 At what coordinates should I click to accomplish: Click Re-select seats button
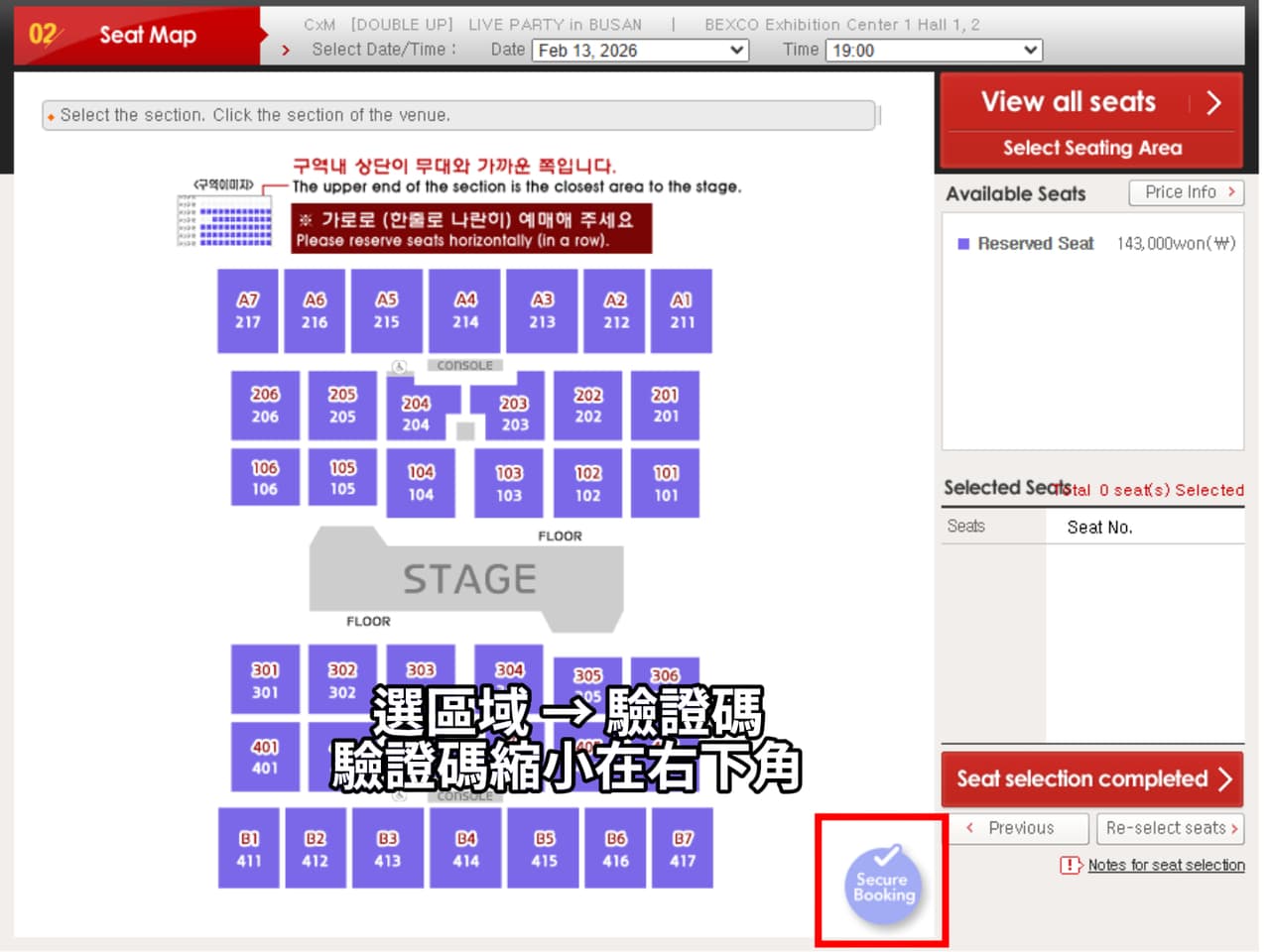(x=1171, y=828)
